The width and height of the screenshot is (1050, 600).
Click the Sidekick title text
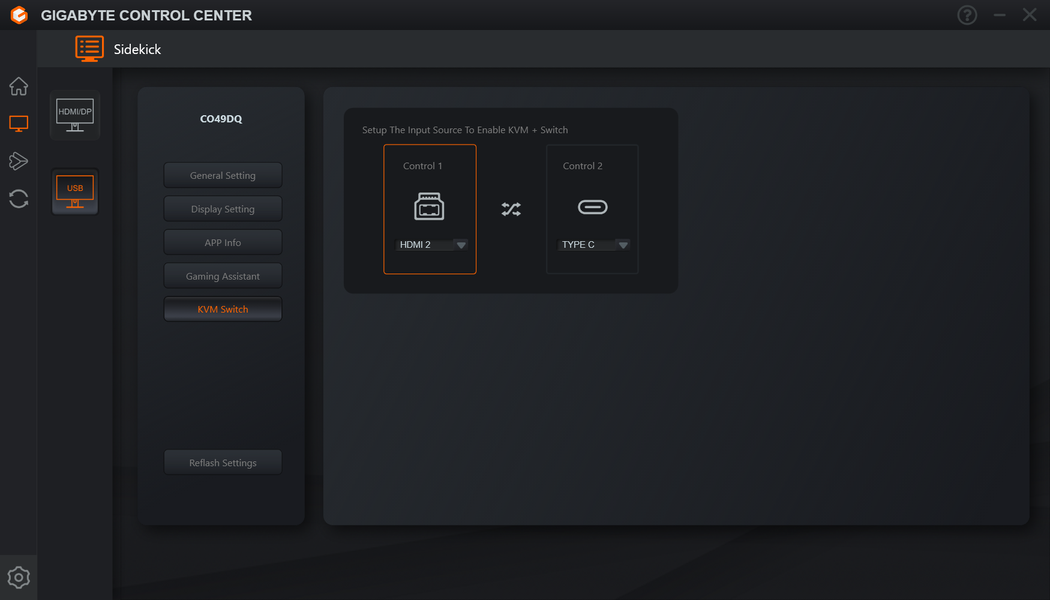point(137,49)
